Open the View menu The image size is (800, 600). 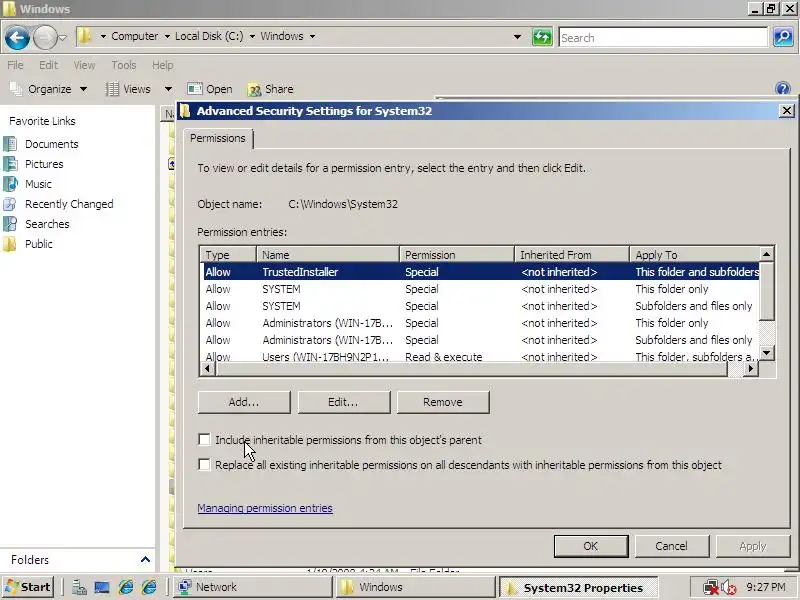point(84,65)
